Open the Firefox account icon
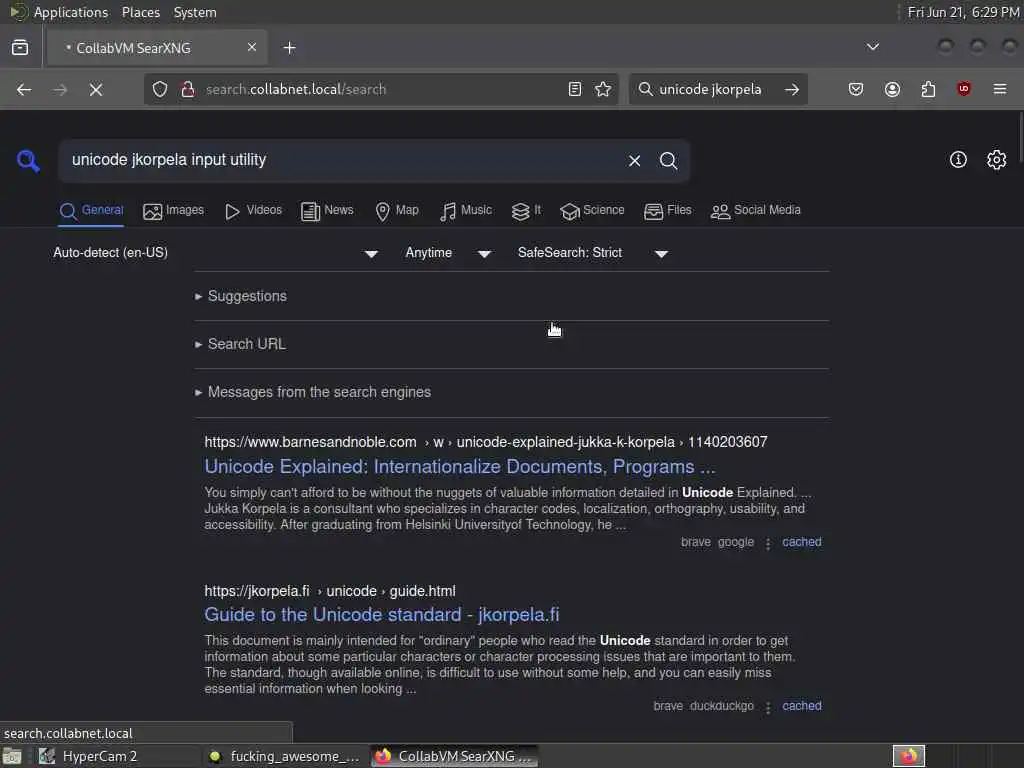 (x=892, y=89)
